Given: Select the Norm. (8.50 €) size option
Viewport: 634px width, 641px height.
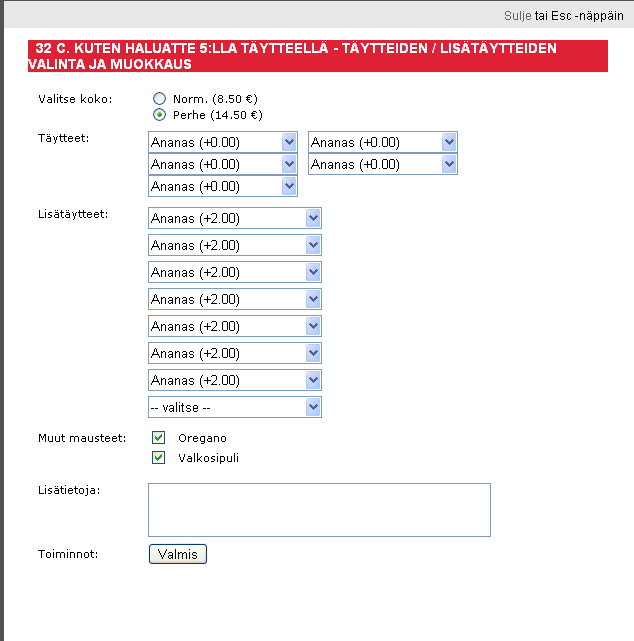Looking at the screenshot, I should point(159,99).
